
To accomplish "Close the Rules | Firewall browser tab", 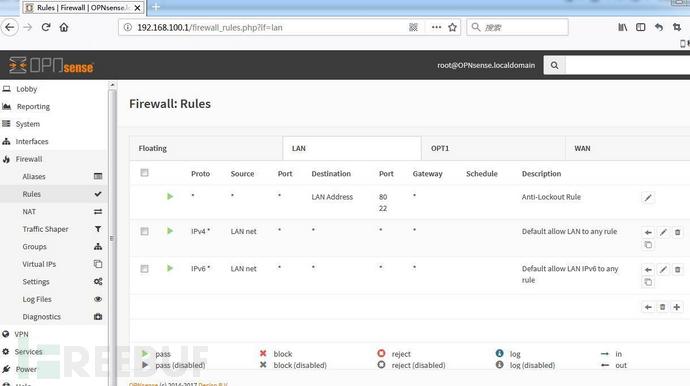I will click(x=137, y=8).
